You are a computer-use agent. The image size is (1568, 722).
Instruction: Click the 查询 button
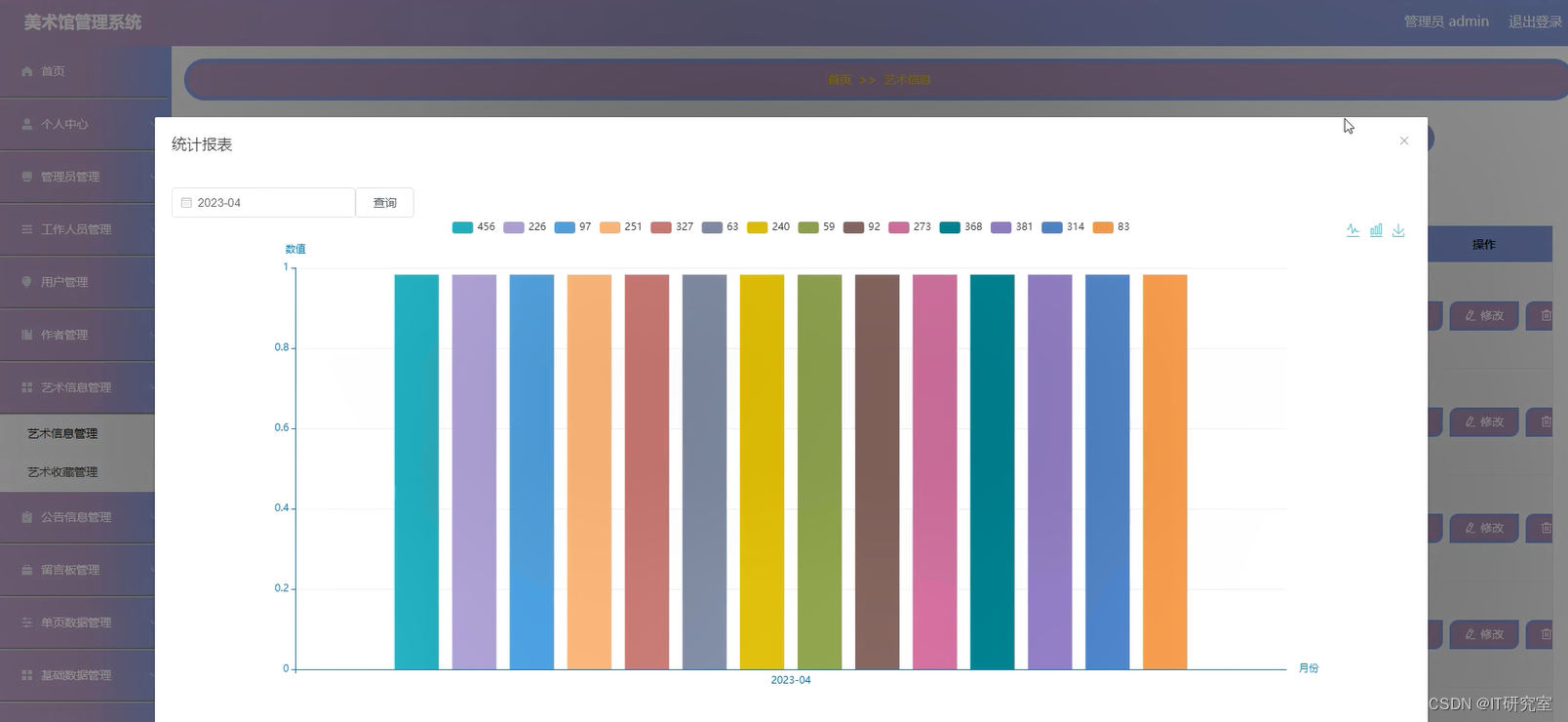tap(385, 203)
